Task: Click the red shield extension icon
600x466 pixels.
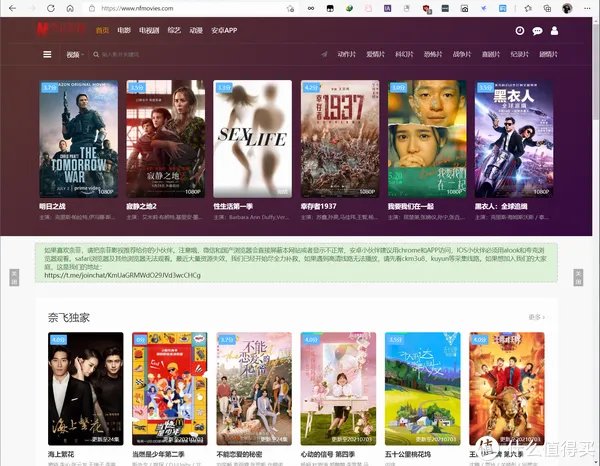Action: 427,9
